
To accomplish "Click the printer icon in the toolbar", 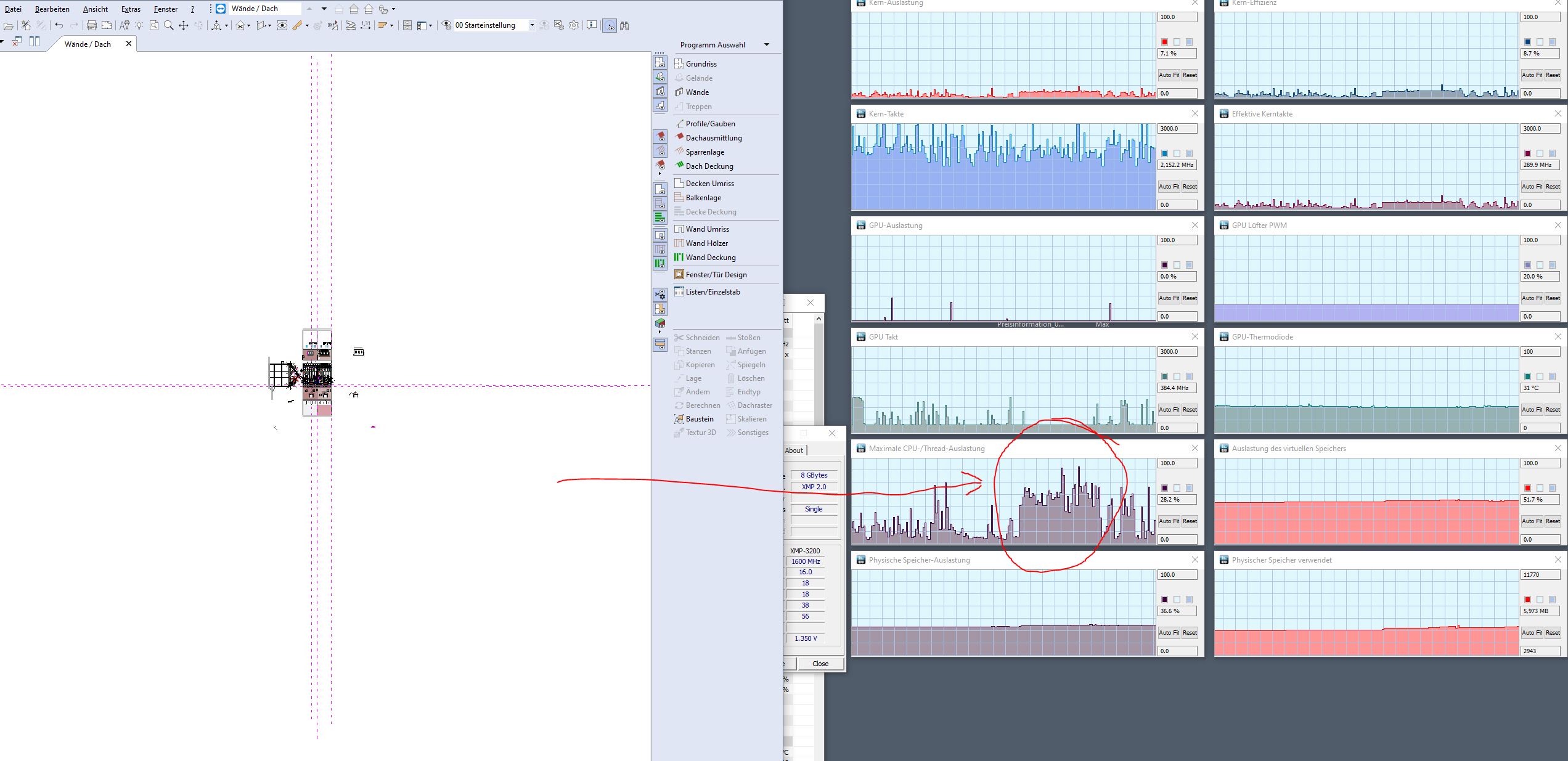I will point(91,25).
